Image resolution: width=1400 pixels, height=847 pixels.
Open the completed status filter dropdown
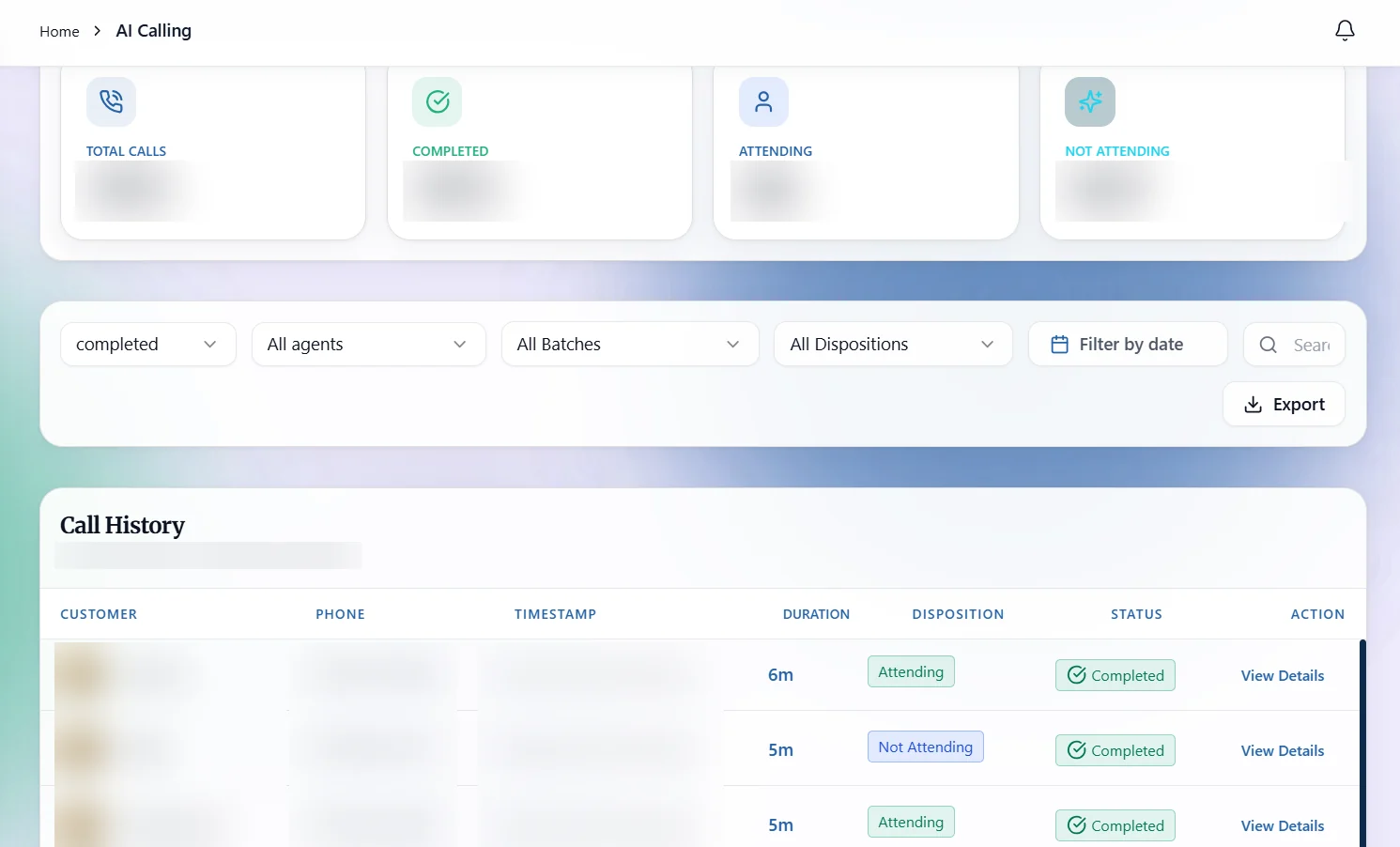(148, 345)
